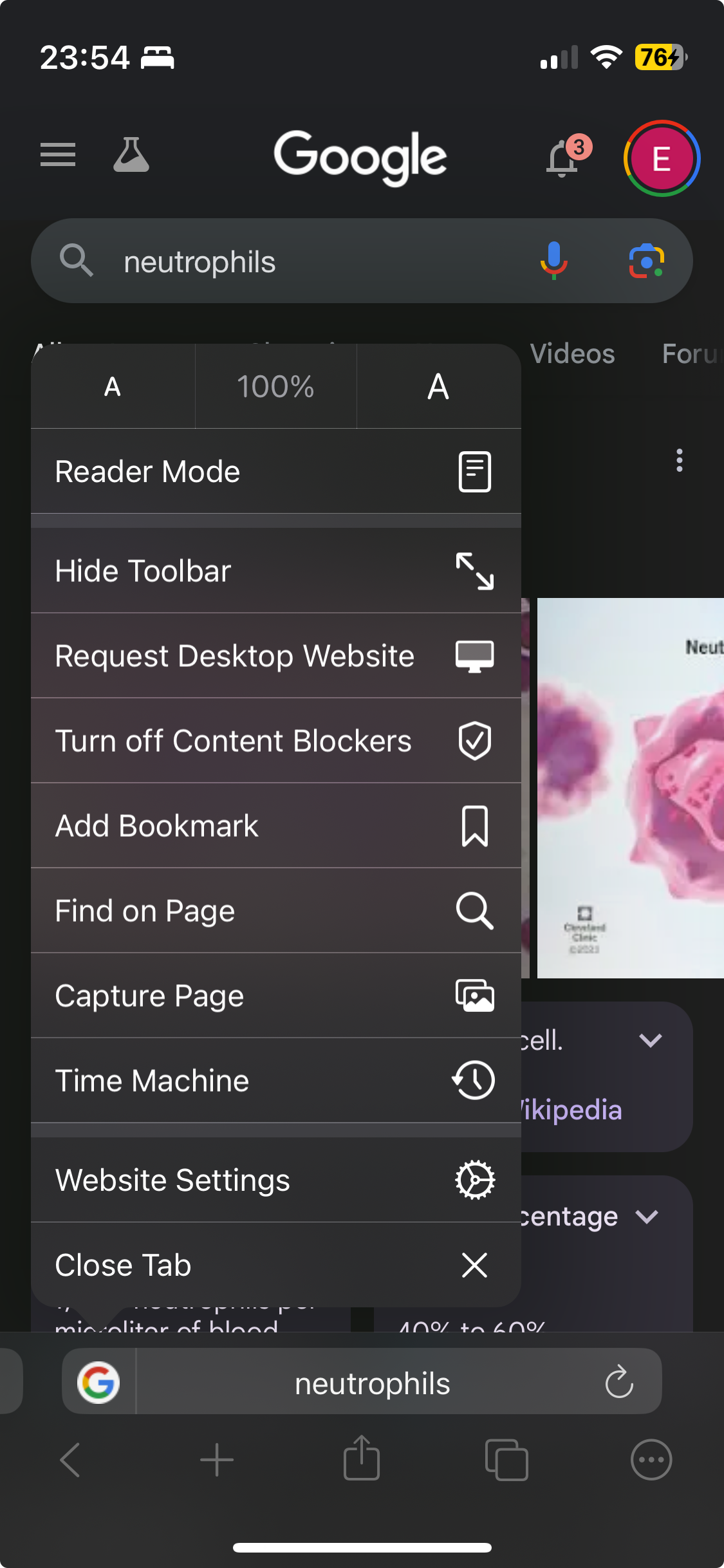Screen dimensions: 724x1568
Task: Expand the Wikipedia definition card chevron
Action: 651,1040
